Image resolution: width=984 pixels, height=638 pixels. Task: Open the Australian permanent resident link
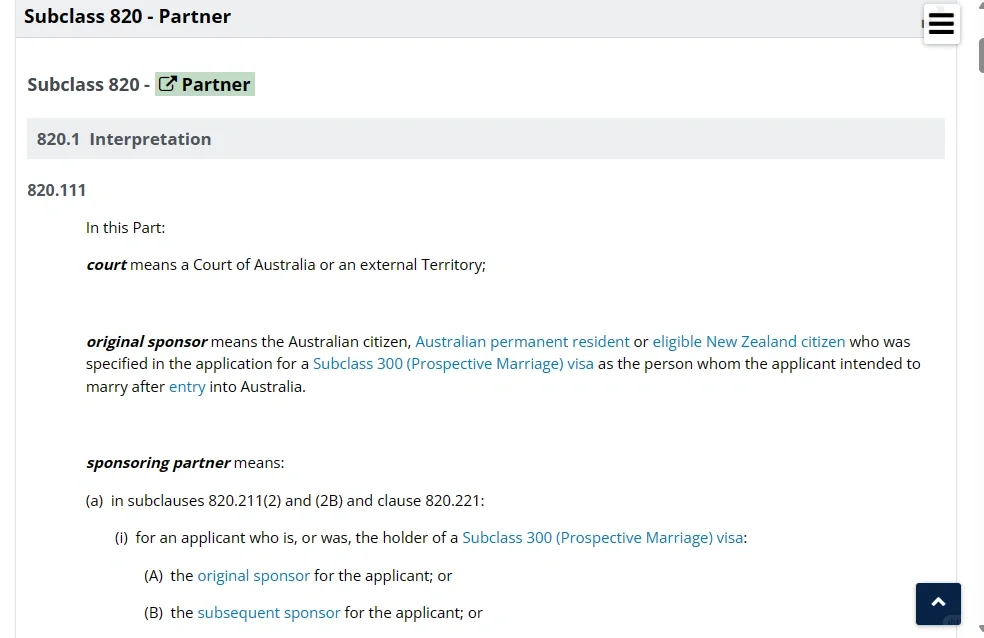click(x=522, y=342)
